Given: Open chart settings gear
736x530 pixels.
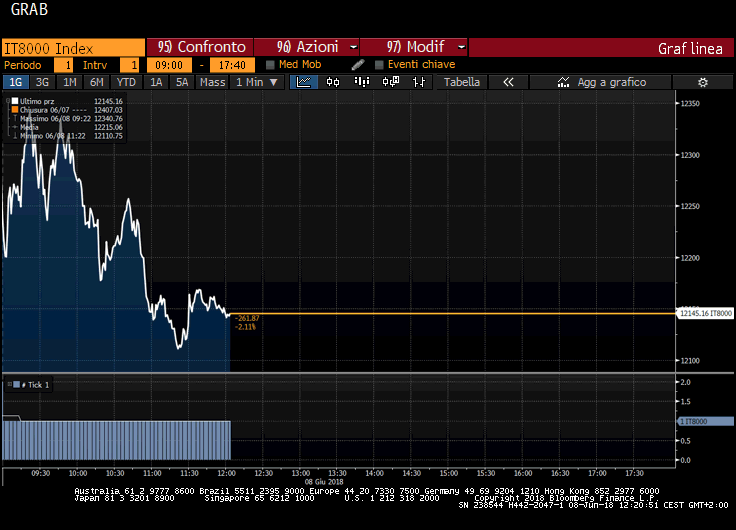Looking at the screenshot, I should [703, 83].
